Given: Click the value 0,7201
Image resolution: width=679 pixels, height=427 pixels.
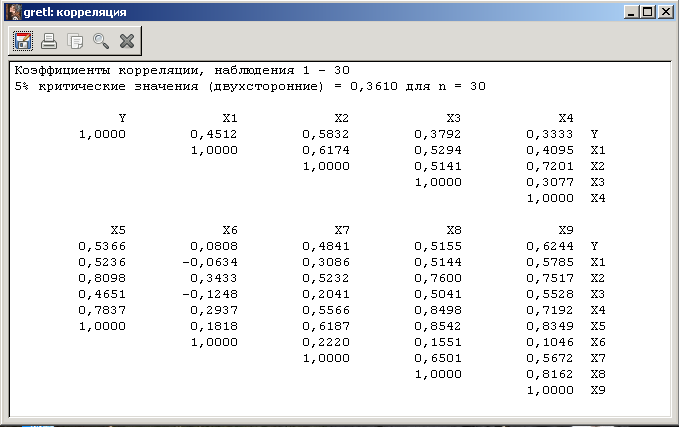Looking at the screenshot, I should tap(550, 166).
